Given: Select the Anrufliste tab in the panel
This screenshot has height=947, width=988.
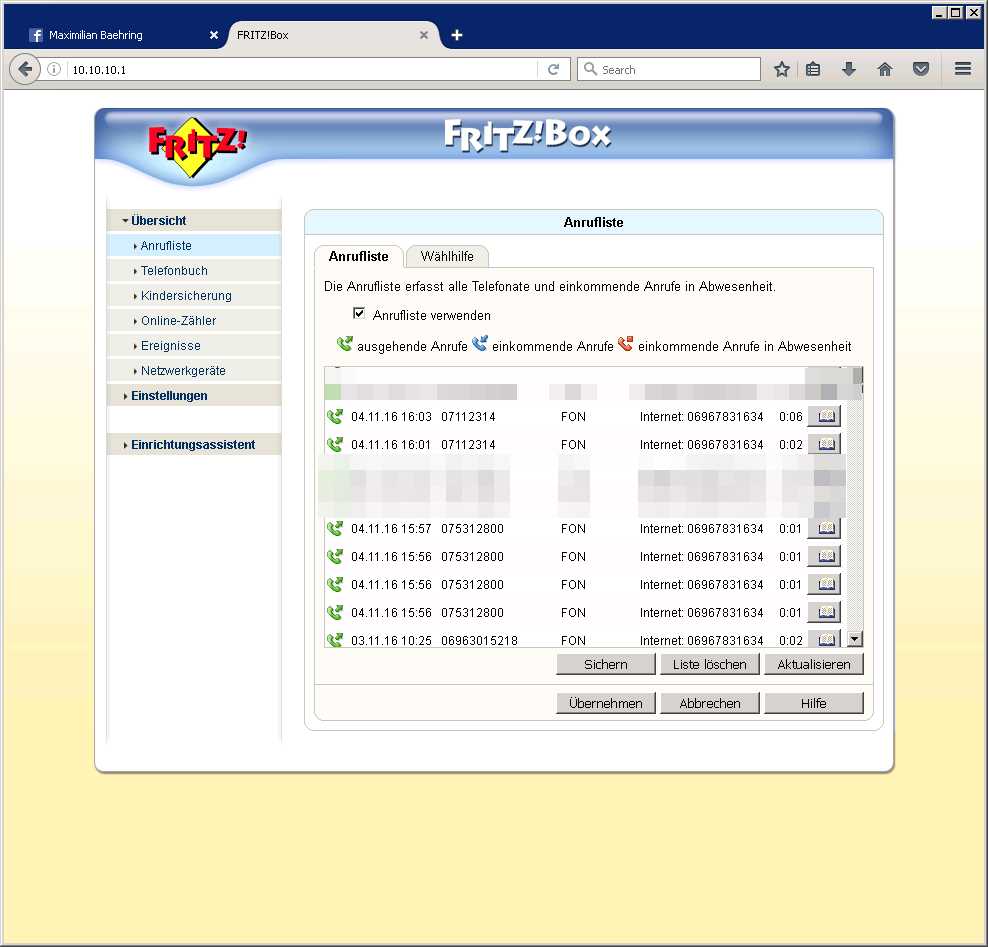Looking at the screenshot, I should [359, 256].
